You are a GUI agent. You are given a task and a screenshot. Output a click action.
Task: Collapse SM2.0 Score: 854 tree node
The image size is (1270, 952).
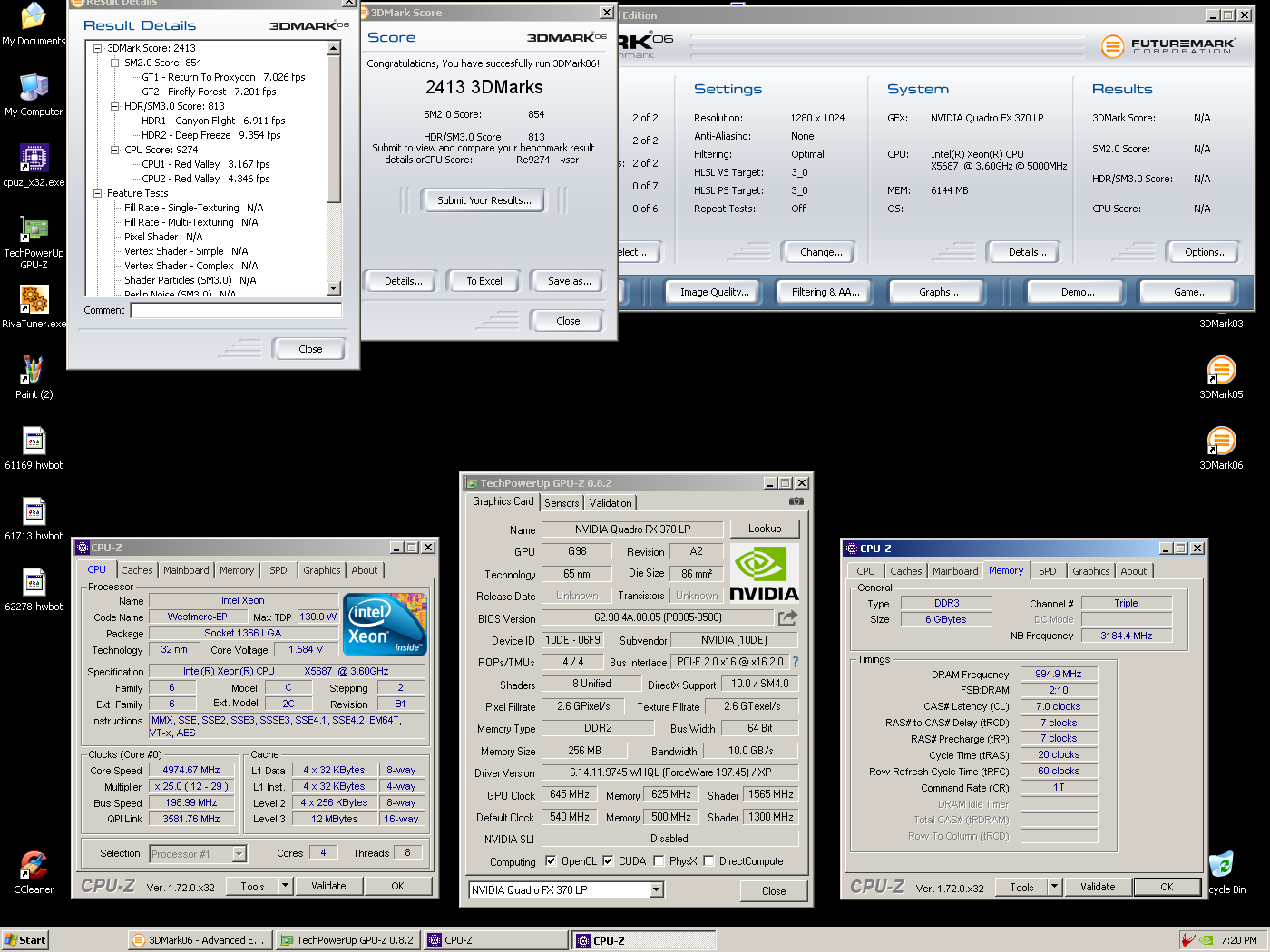115,63
